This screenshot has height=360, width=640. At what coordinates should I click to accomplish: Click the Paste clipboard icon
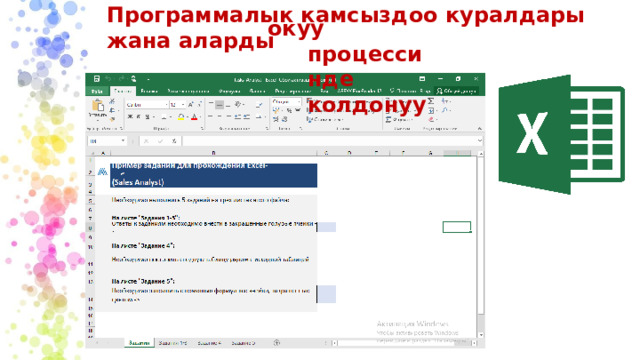pyautogui.click(x=98, y=106)
